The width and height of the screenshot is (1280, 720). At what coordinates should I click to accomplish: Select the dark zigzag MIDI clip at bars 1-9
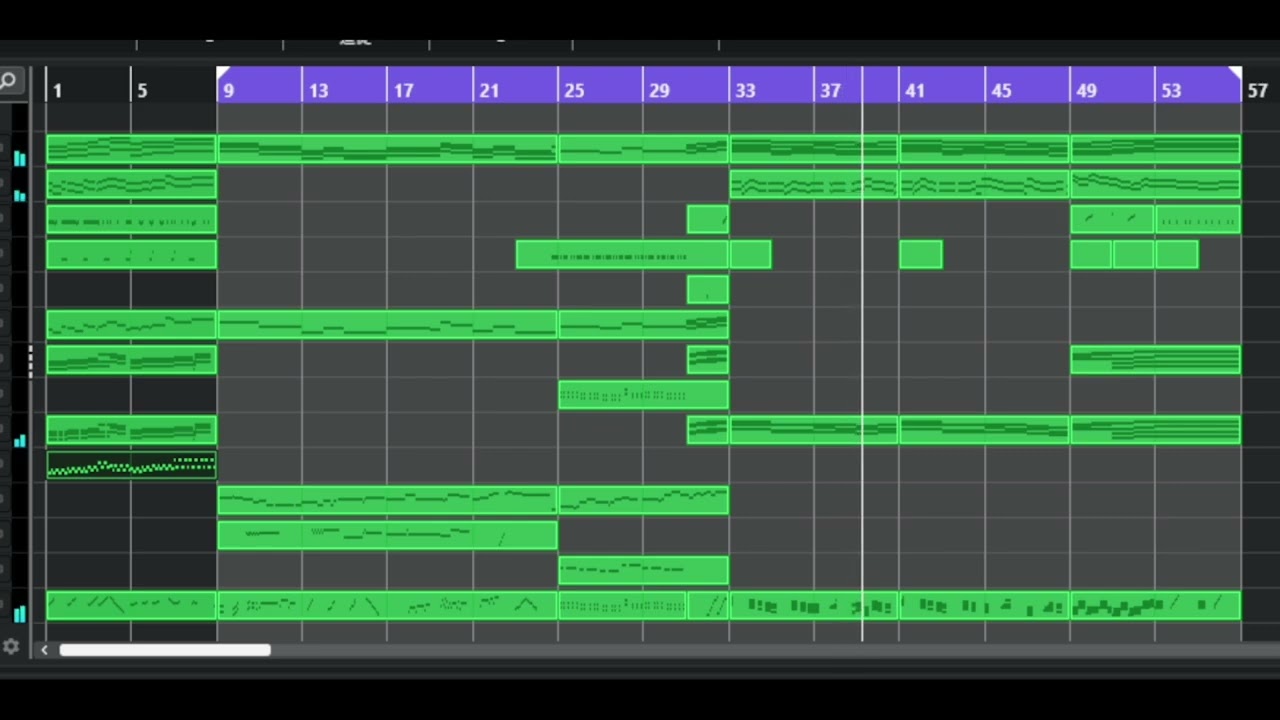tap(131, 465)
